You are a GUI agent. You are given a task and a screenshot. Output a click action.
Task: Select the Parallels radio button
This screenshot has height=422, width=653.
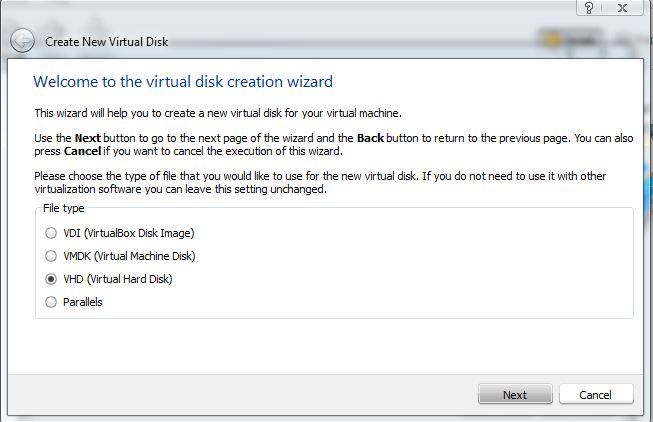[x=51, y=302]
